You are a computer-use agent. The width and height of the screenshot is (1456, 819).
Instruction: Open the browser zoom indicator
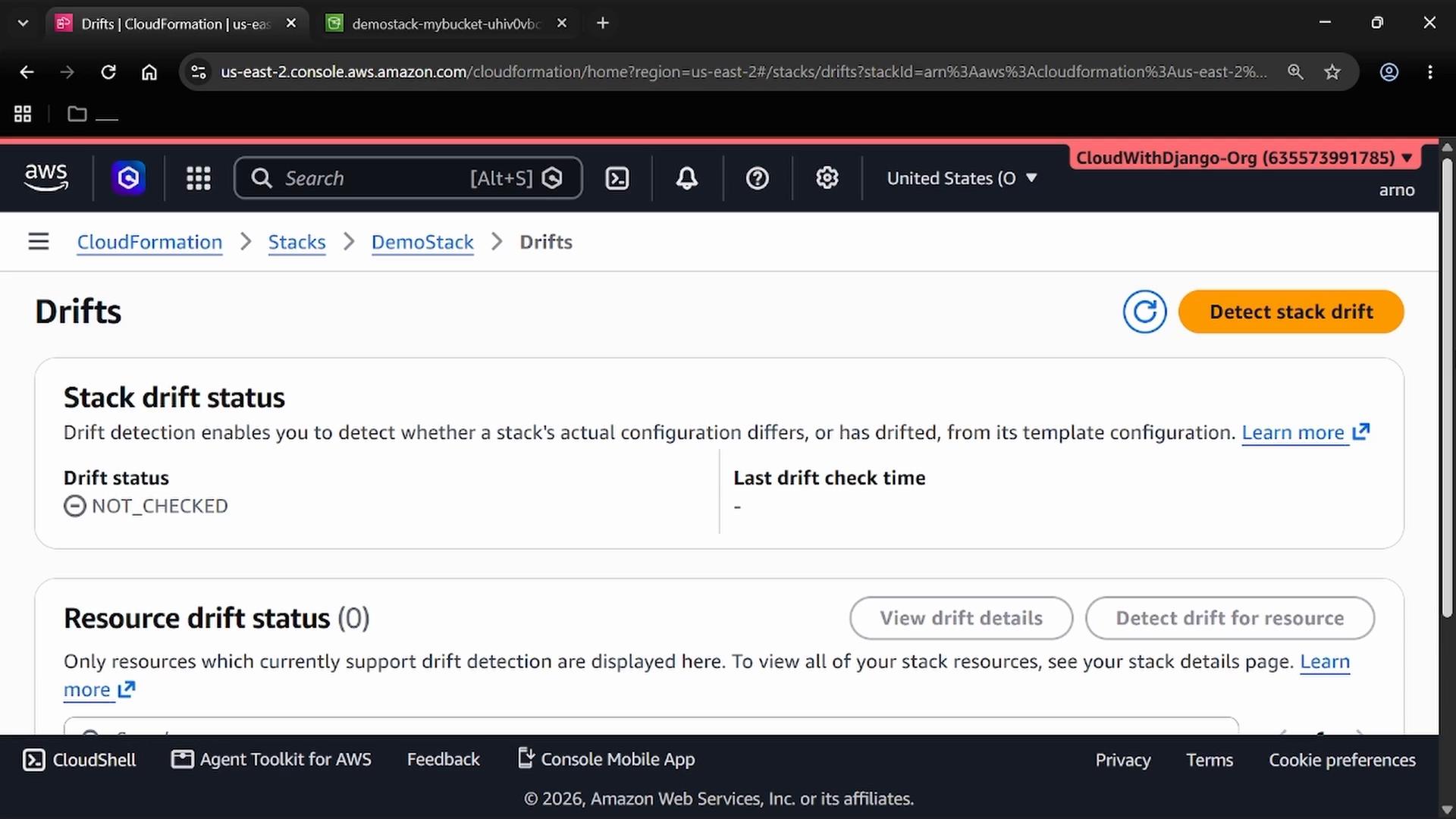tap(1295, 72)
